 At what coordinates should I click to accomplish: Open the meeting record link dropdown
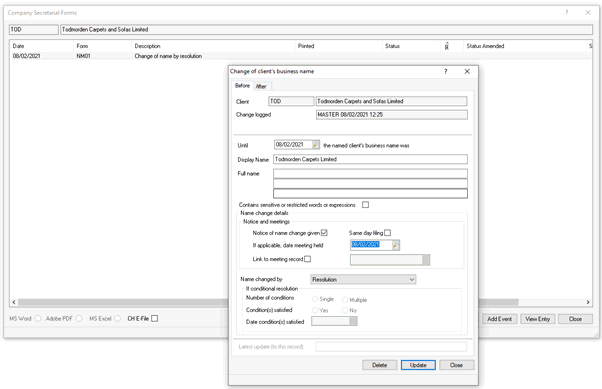426,260
